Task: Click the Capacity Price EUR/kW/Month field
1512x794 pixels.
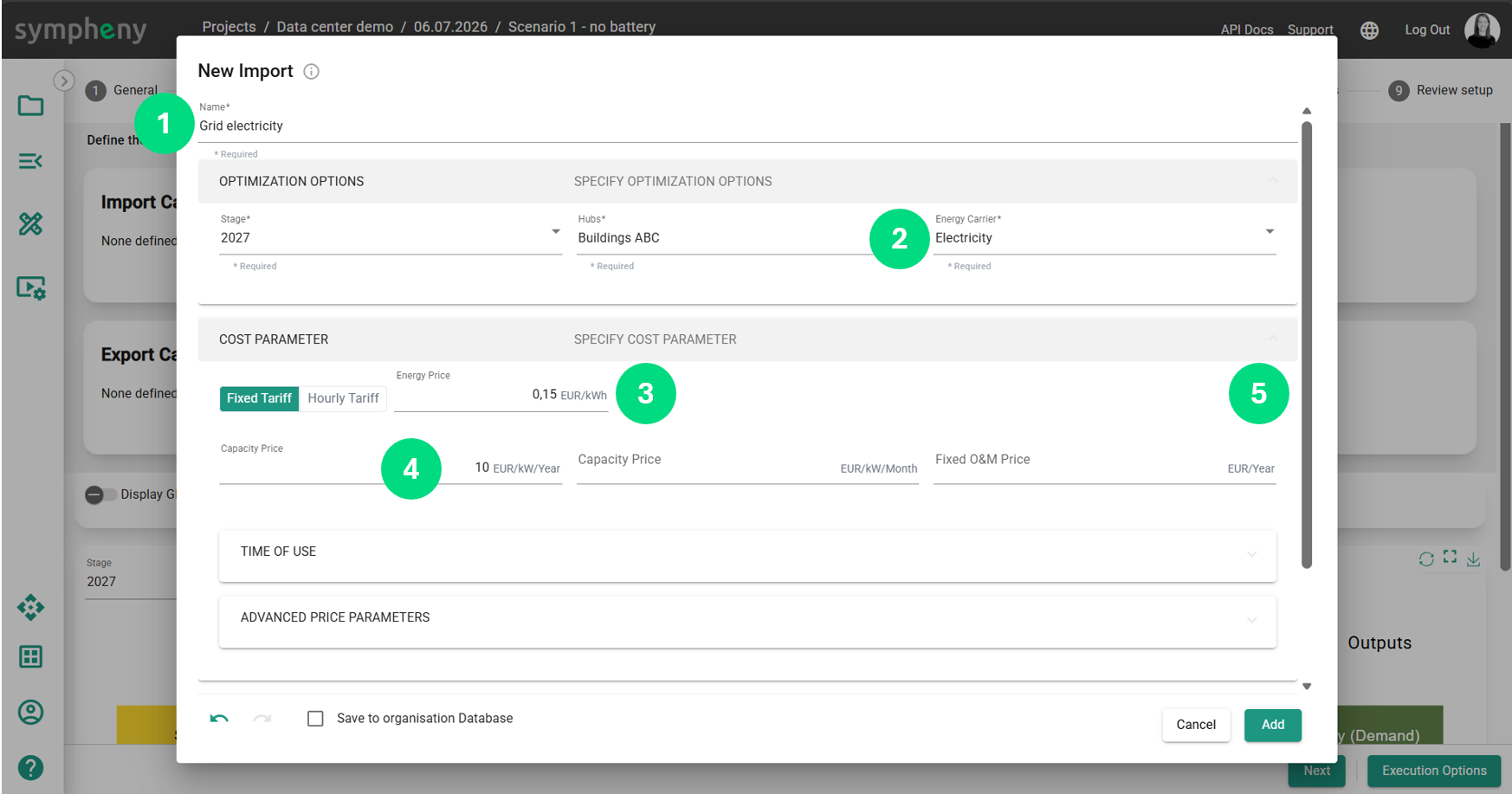Action: pos(747,467)
